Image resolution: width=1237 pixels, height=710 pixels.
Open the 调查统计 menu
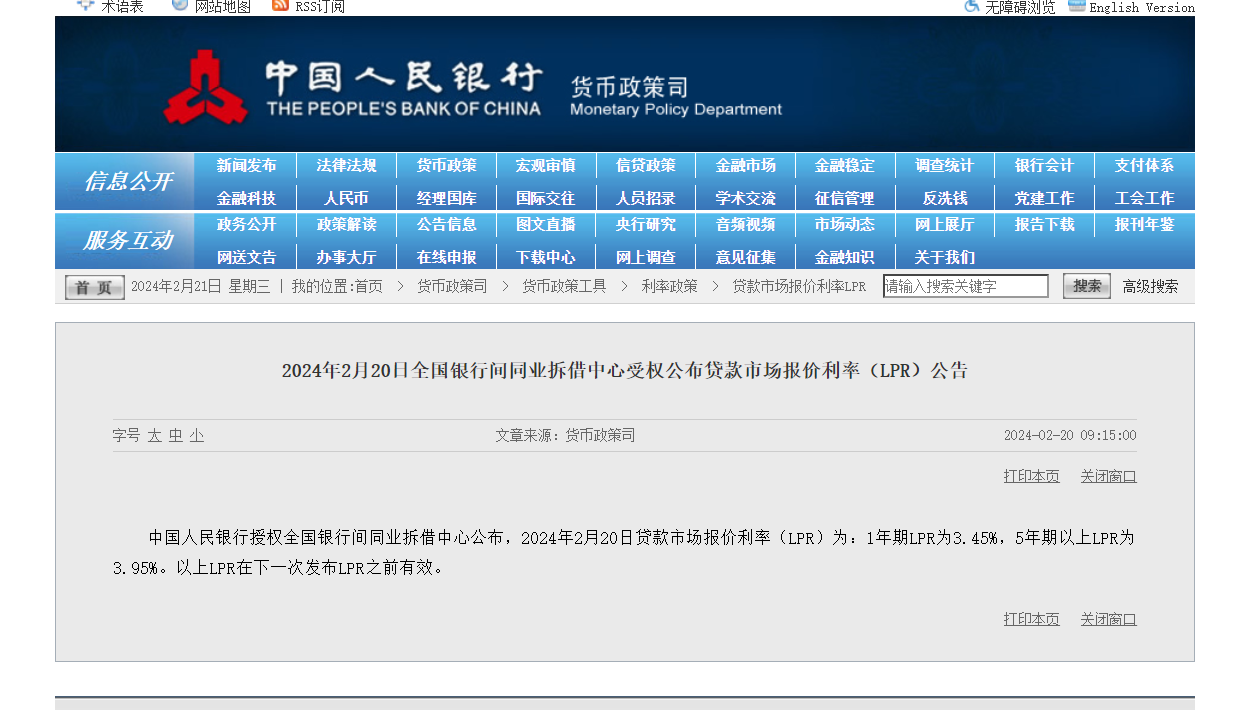[x=945, y=166]
